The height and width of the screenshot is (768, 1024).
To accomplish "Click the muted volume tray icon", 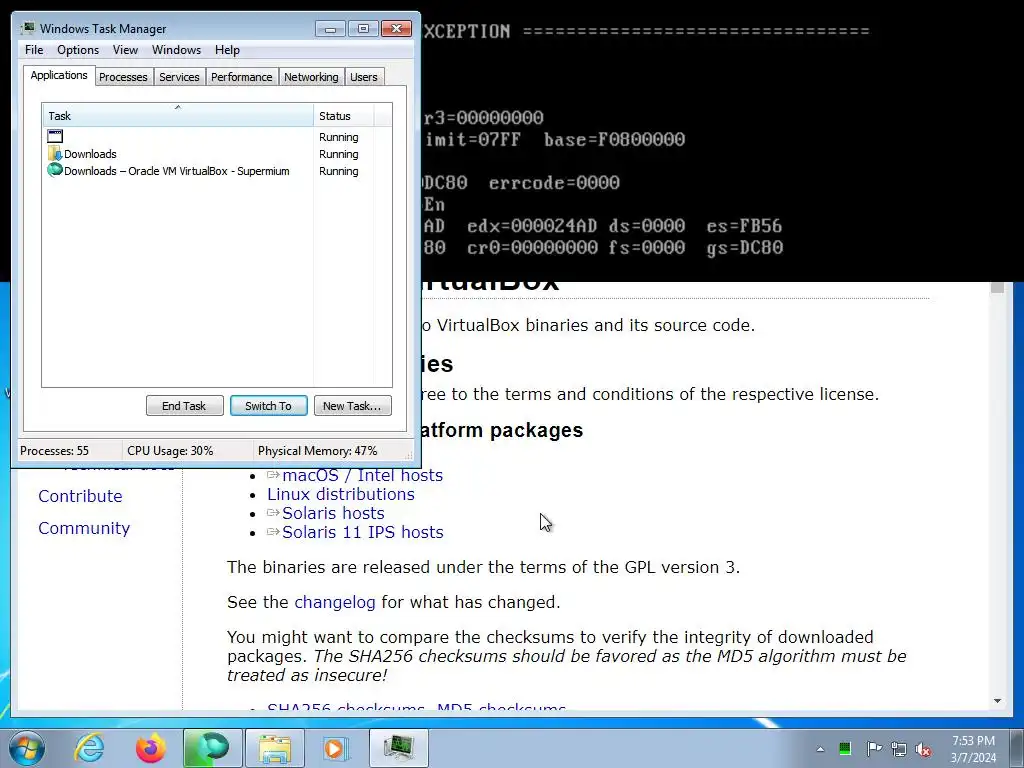I will [923, 749].
